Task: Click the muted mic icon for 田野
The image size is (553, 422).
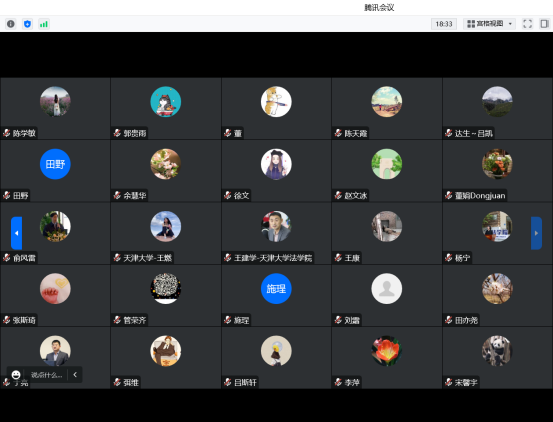Action: pyautogui.click(x=6, y=195)
